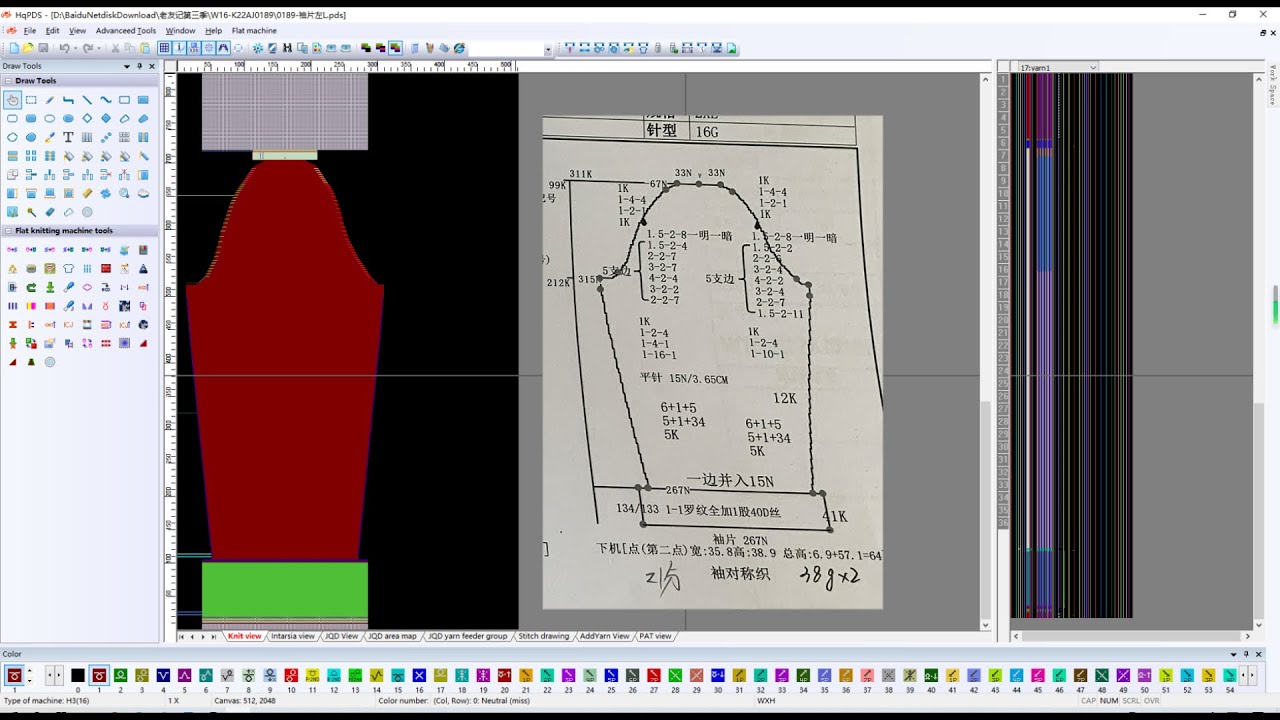Click the Open folder icon in toolbar

[x=29, y=48]
